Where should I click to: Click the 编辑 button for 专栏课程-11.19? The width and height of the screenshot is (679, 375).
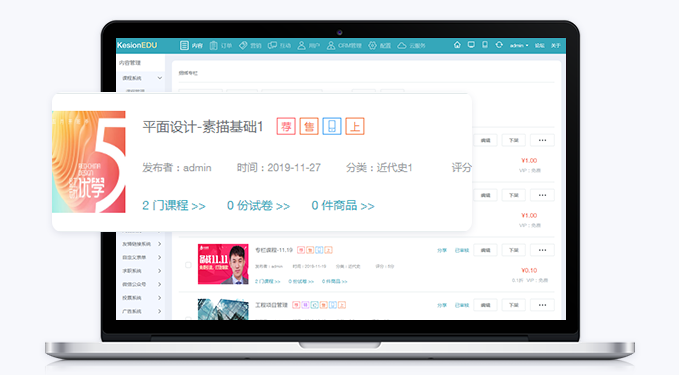[485, 250]
